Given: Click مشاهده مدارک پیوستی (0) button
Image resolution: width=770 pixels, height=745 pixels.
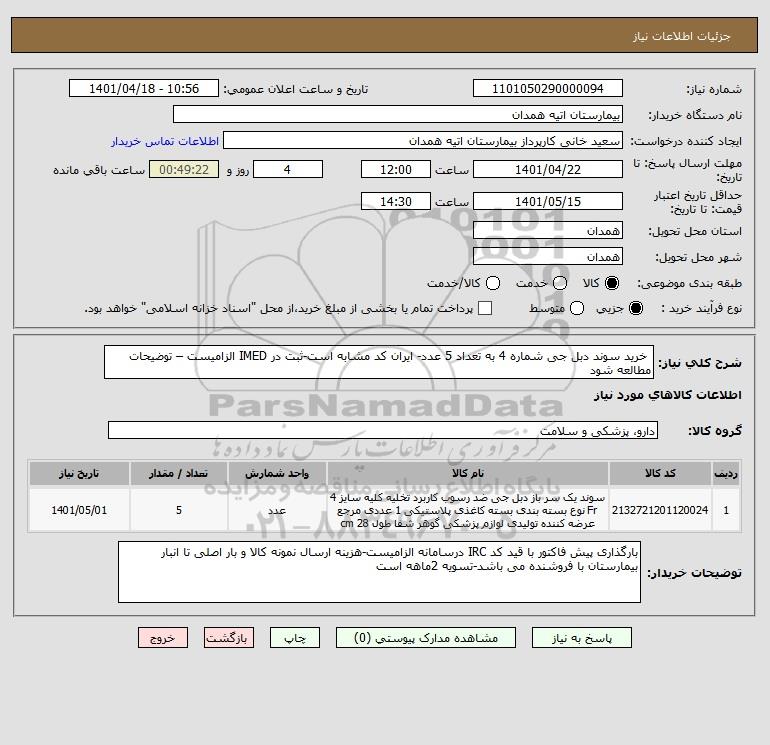Looking at the screenshot, I should click(426, 638).
